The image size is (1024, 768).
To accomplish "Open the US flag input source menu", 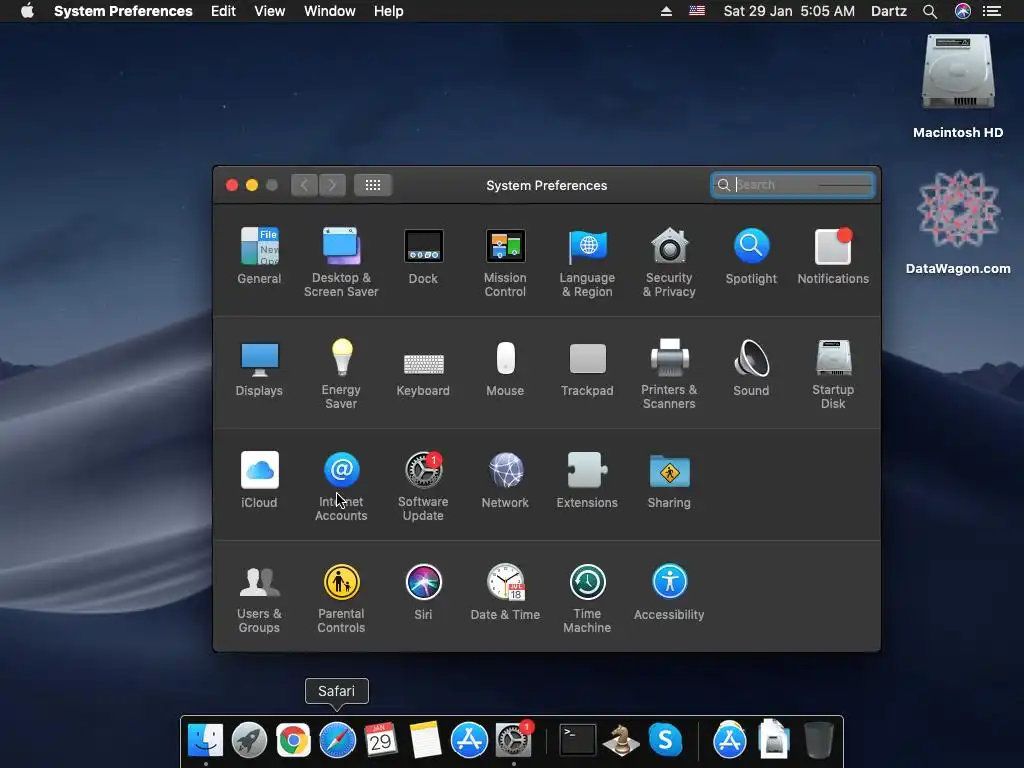I will click(x=697, y=11).
